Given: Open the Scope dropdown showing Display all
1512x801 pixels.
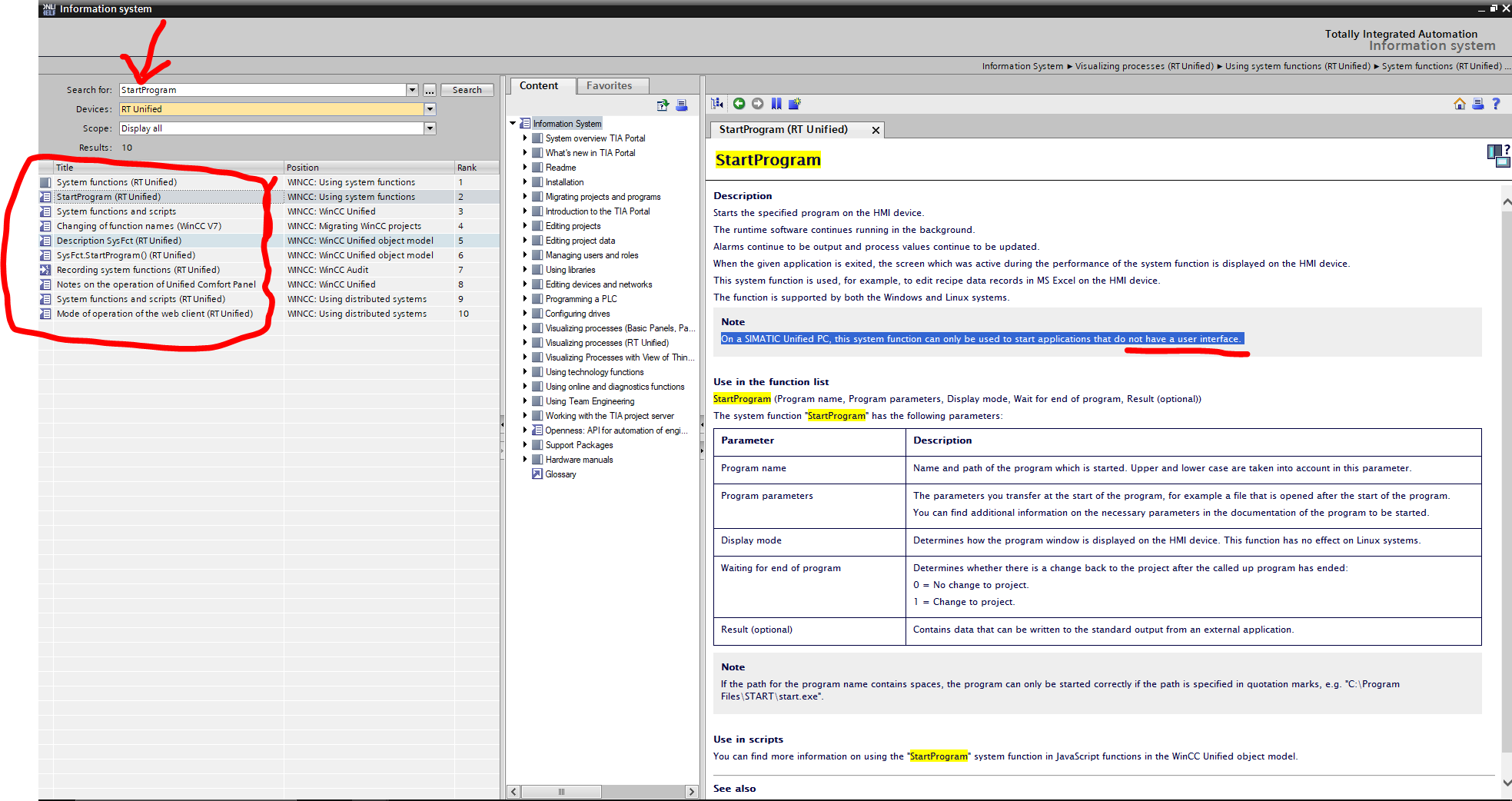Looking at the screenshot, I should (x=430, y=128).
